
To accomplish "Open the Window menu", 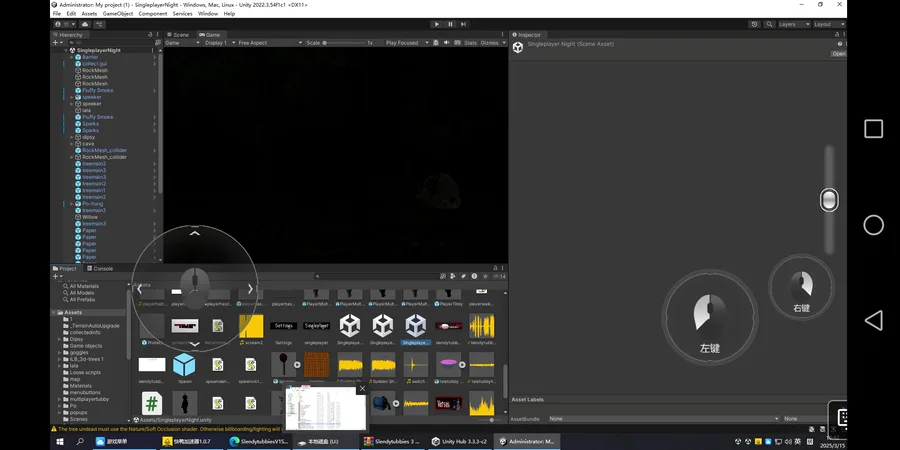I will coord(207,13).
